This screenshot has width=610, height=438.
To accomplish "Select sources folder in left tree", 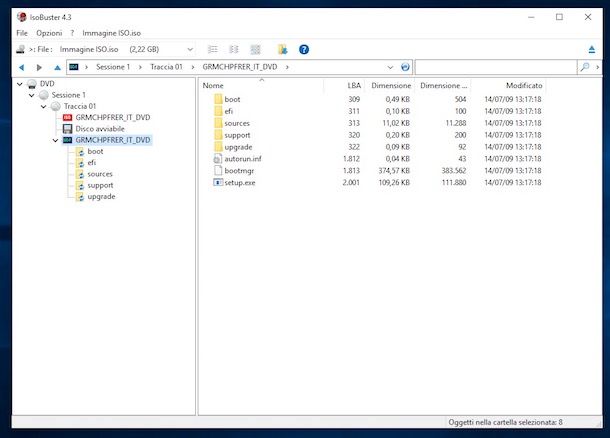I will [x=100, y=174].
